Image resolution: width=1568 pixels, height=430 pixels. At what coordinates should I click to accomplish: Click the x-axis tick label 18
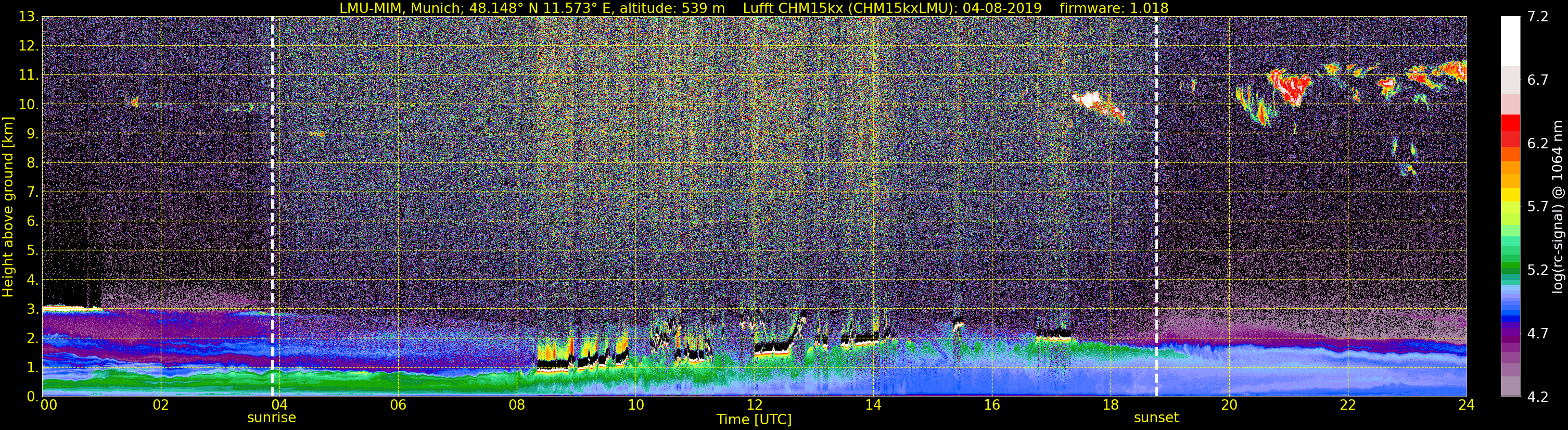[1110, 405]
